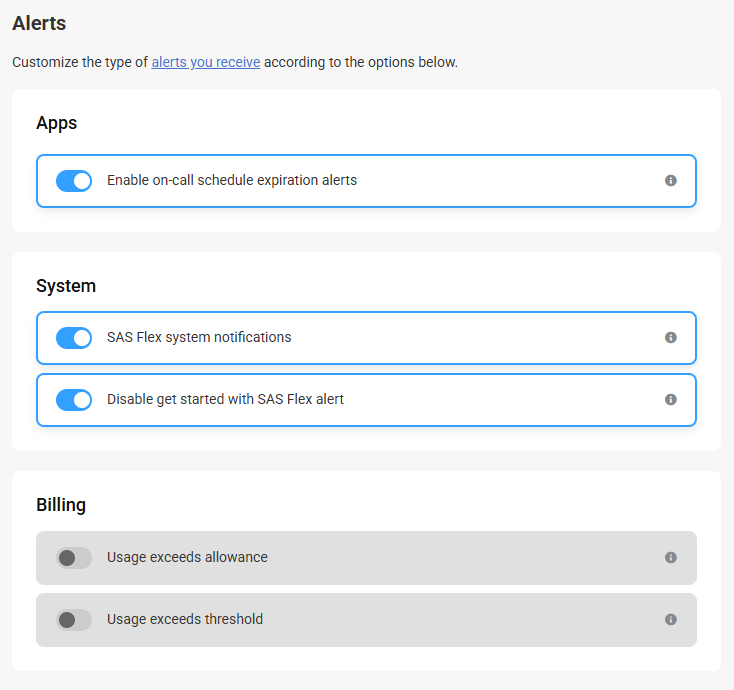The image size is (734, 690).
Task: Turn off SAS Flex system notifications switch
Action: (74, 338)
